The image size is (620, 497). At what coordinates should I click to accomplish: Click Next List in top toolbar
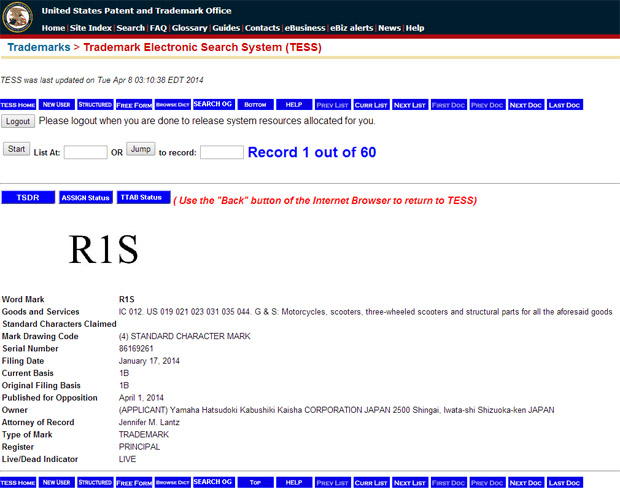[x=410, y=105]
